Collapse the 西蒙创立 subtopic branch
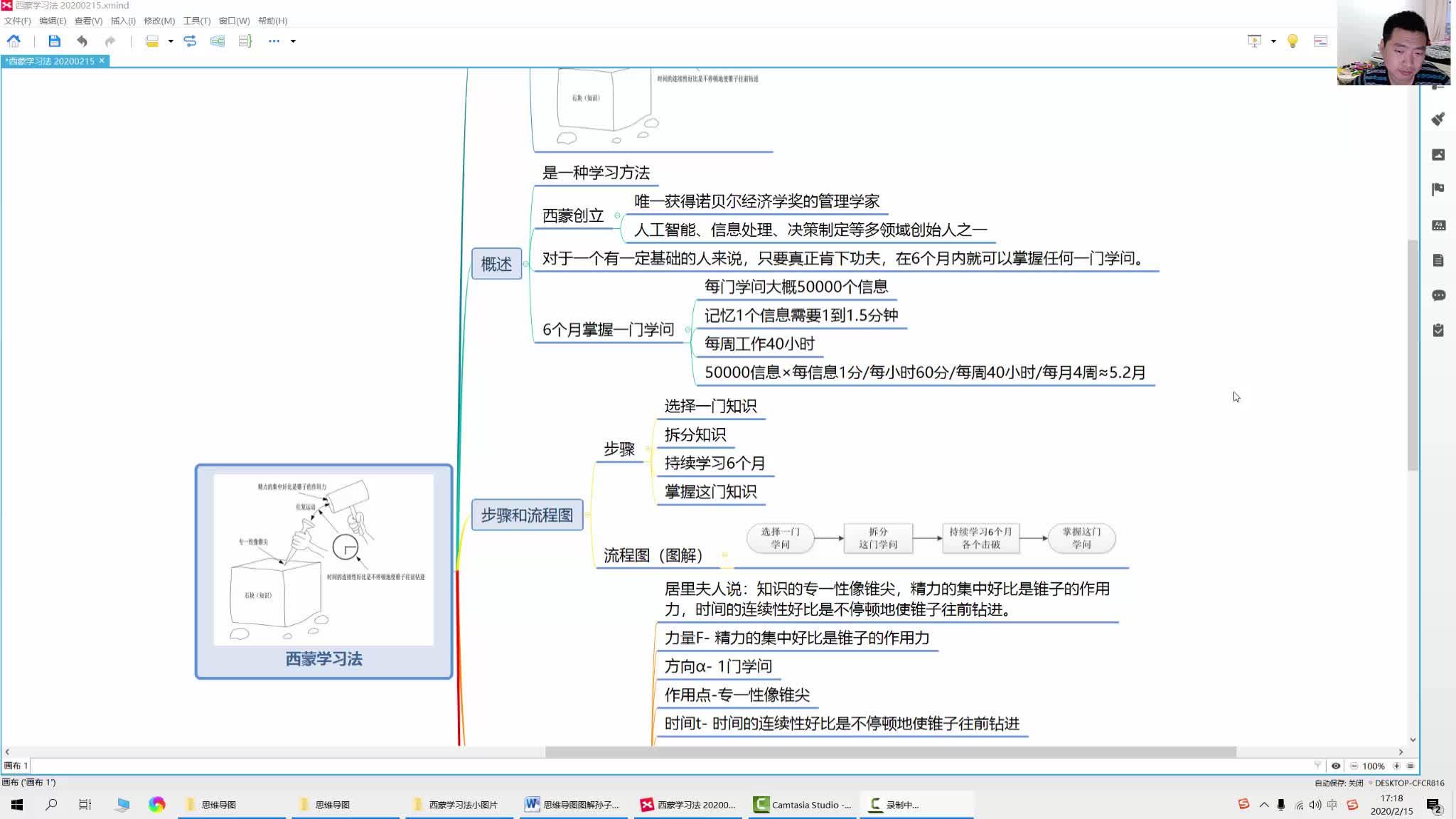This screenshot has height=819, width=1456. pyautogui.click(x=617, y=215)
